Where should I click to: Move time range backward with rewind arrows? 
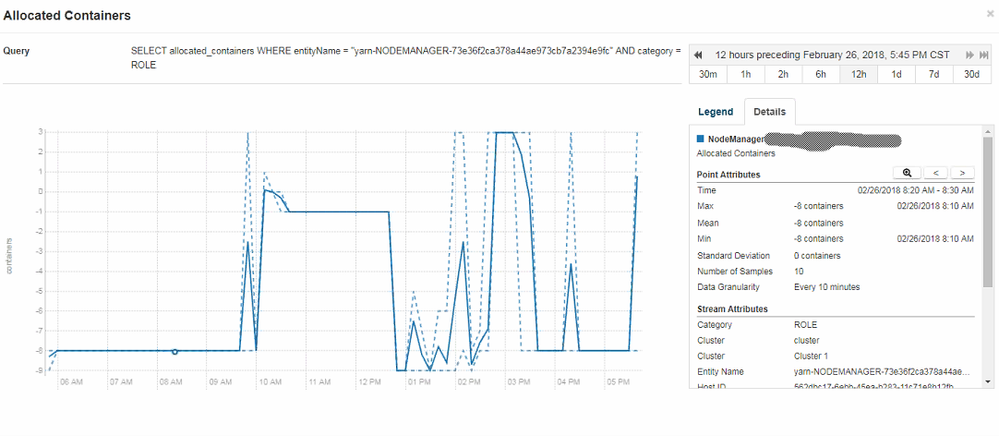(x=698, y=55)
